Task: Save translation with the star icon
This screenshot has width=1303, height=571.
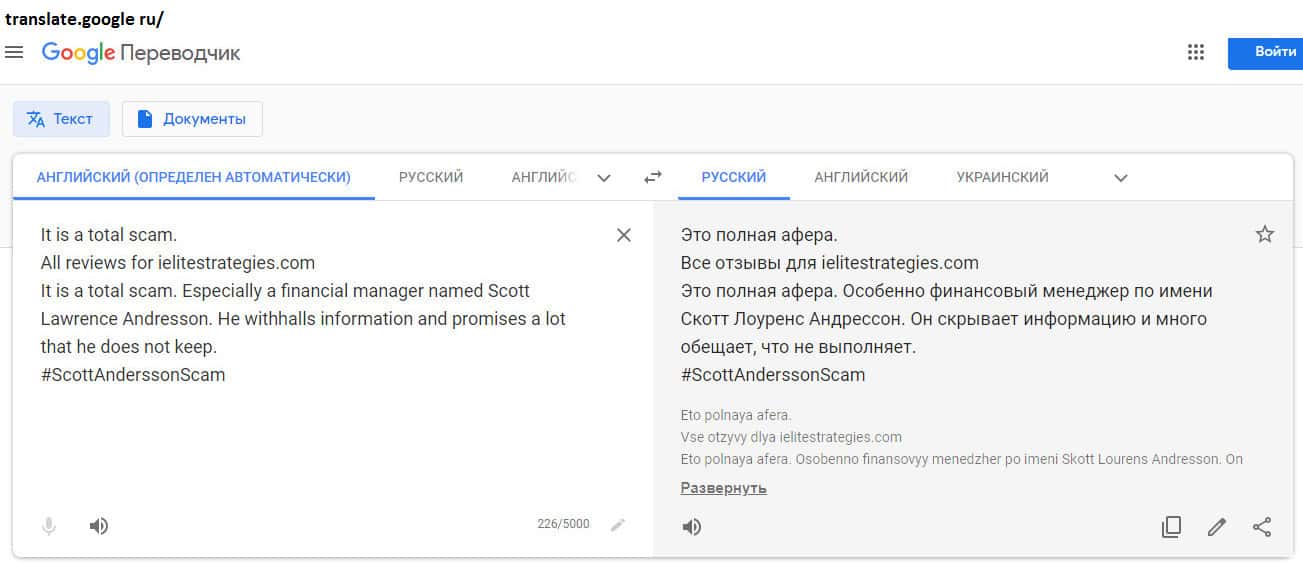Action: point(1265,235)
